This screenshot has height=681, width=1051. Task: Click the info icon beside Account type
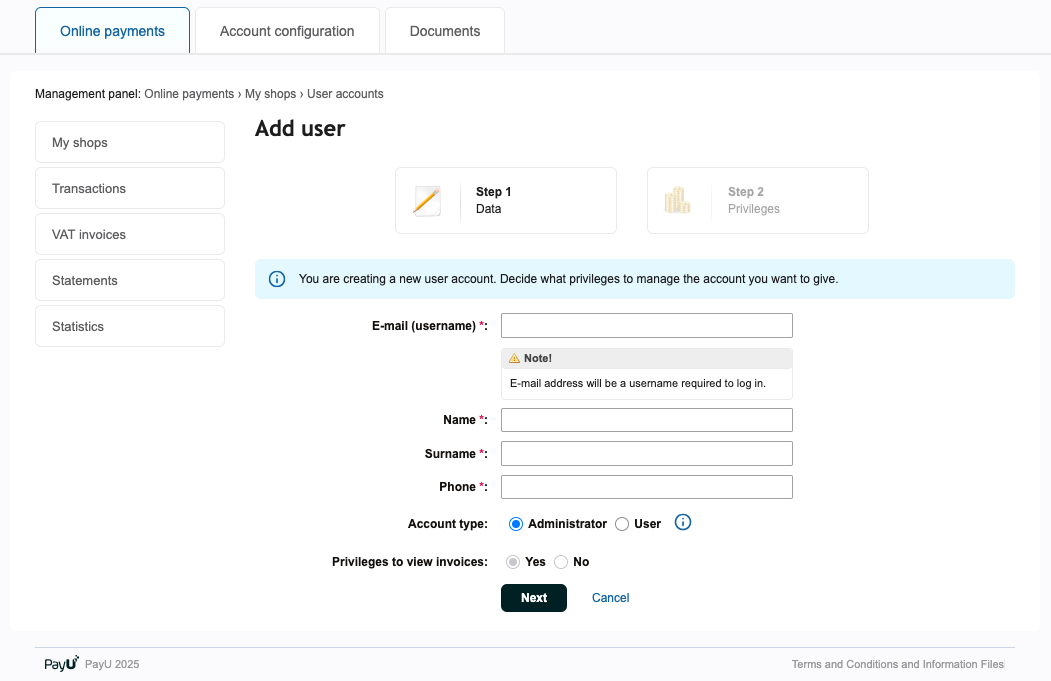tap(682, 522)
